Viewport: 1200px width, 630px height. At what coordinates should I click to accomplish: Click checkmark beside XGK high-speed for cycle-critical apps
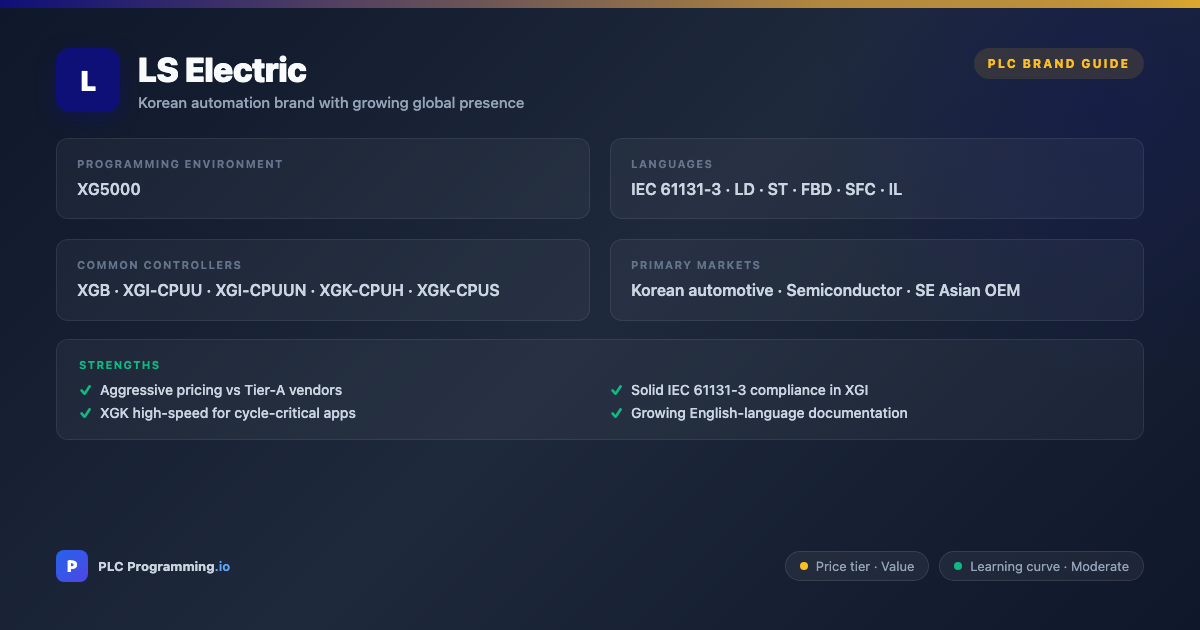pos(85,413)
